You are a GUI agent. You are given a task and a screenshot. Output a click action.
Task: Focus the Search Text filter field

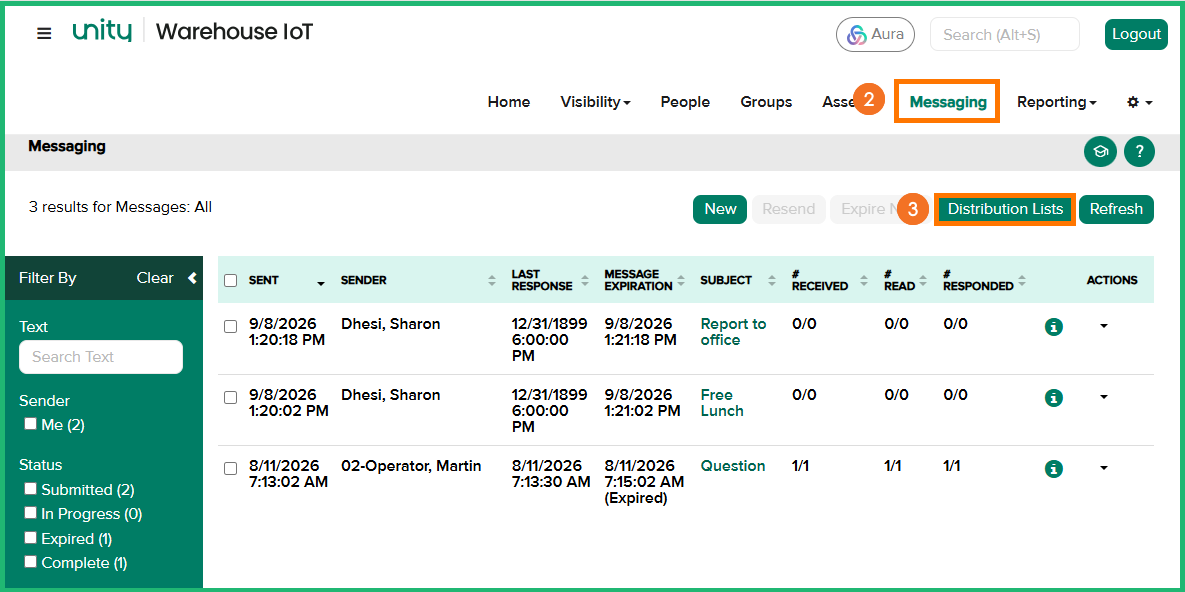coord(101,357)
